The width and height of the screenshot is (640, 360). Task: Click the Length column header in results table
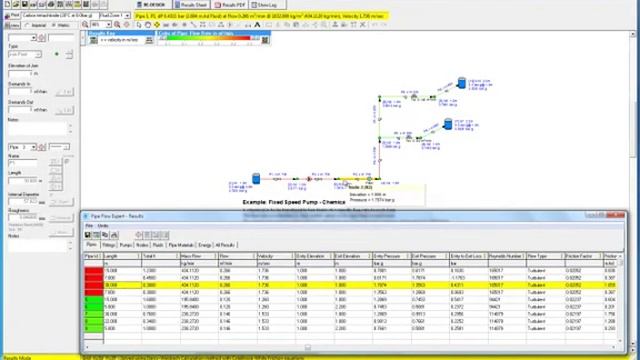pos(122,256)
